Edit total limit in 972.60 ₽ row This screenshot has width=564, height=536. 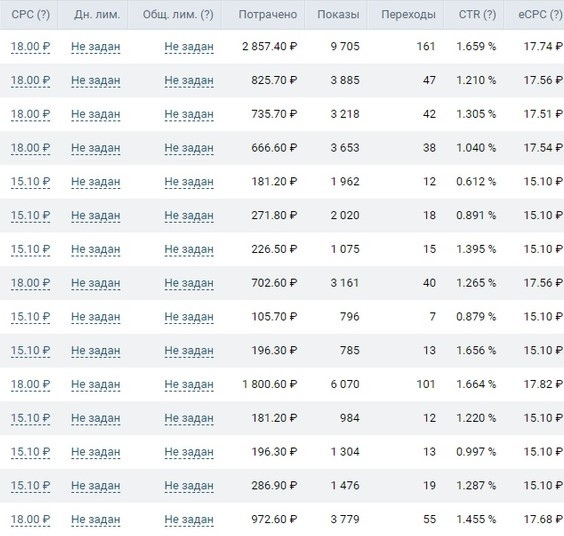(x=189, y=519)
